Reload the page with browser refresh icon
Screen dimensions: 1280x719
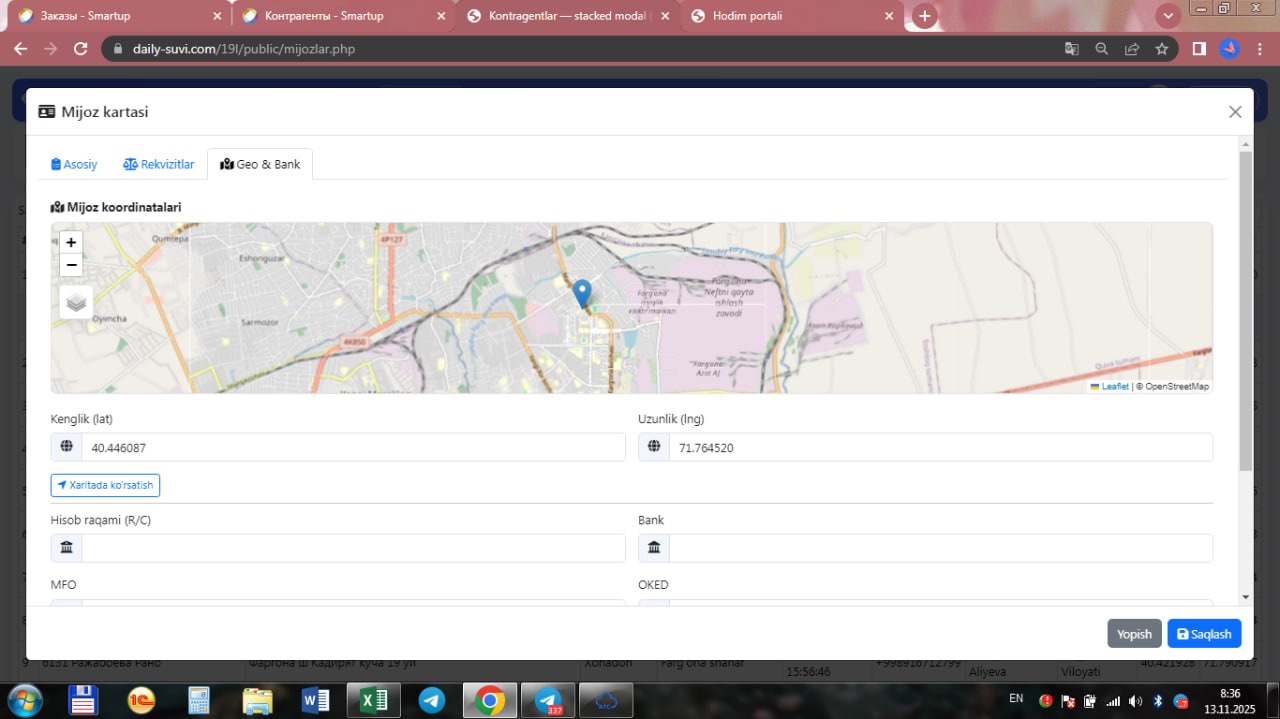coord(82,49)
